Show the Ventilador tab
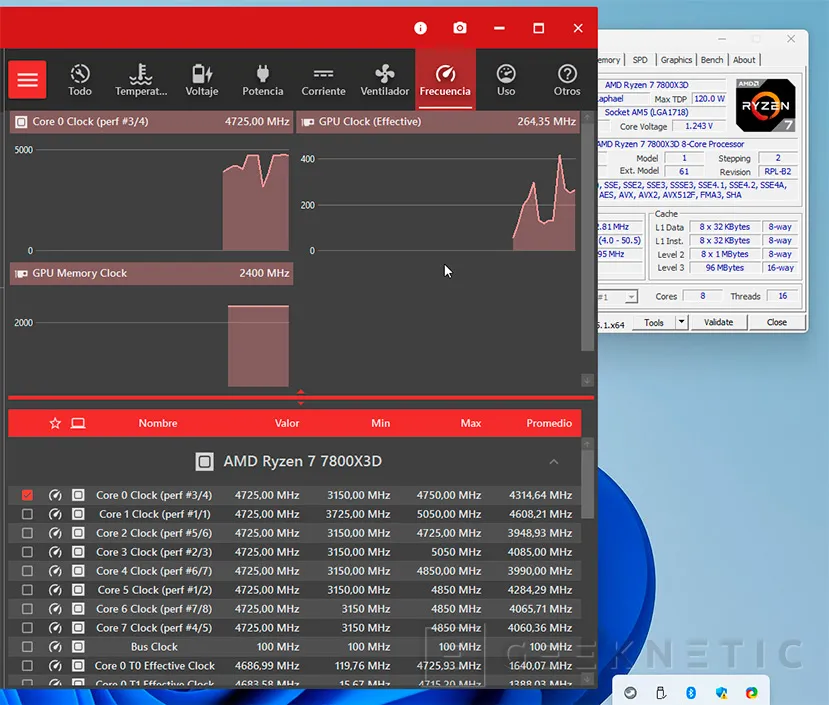Image resolution: width=829 pixels, height=705 pixels. (x=385, y=80)
